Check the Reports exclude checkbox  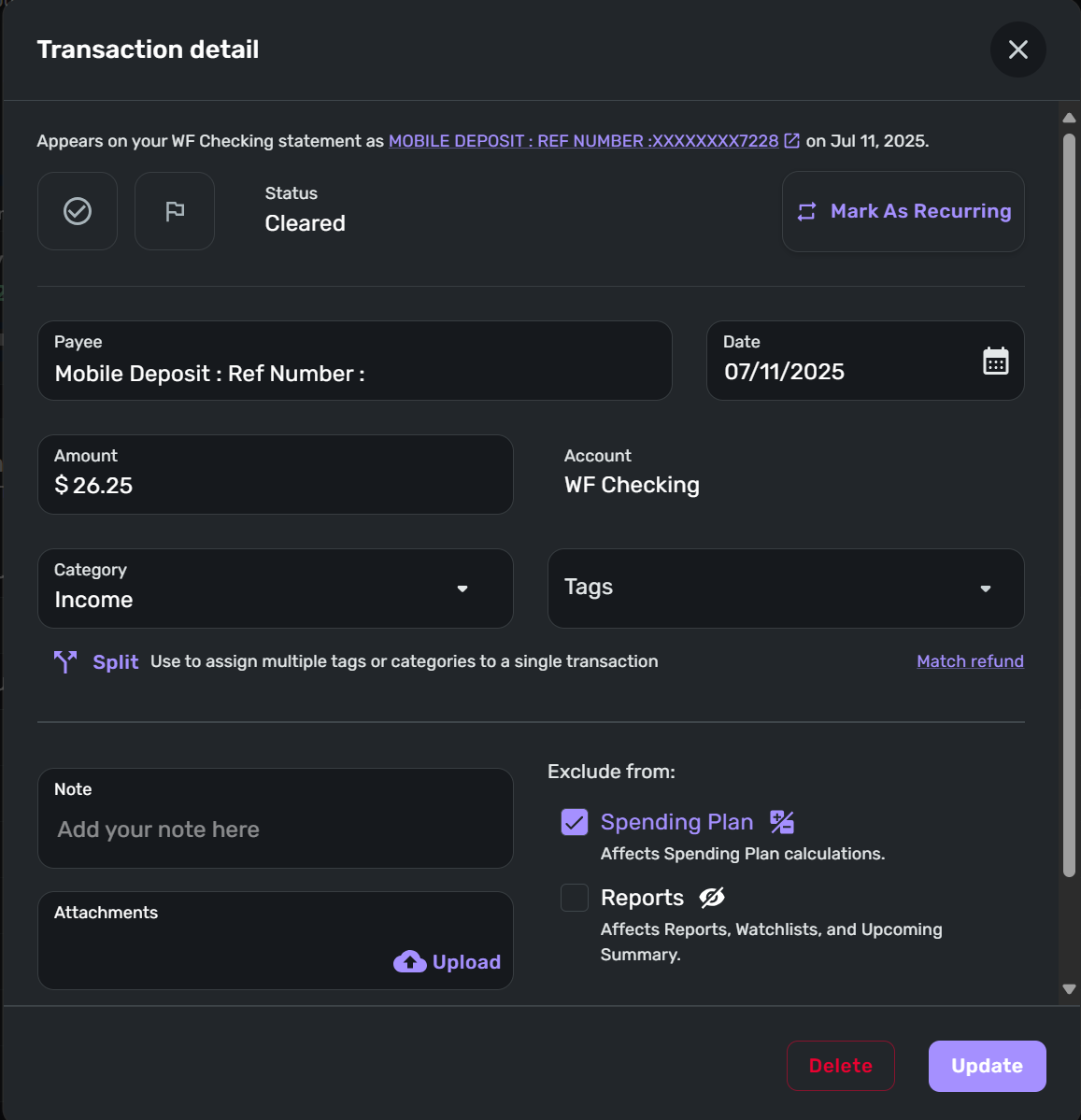coord(575,898)
